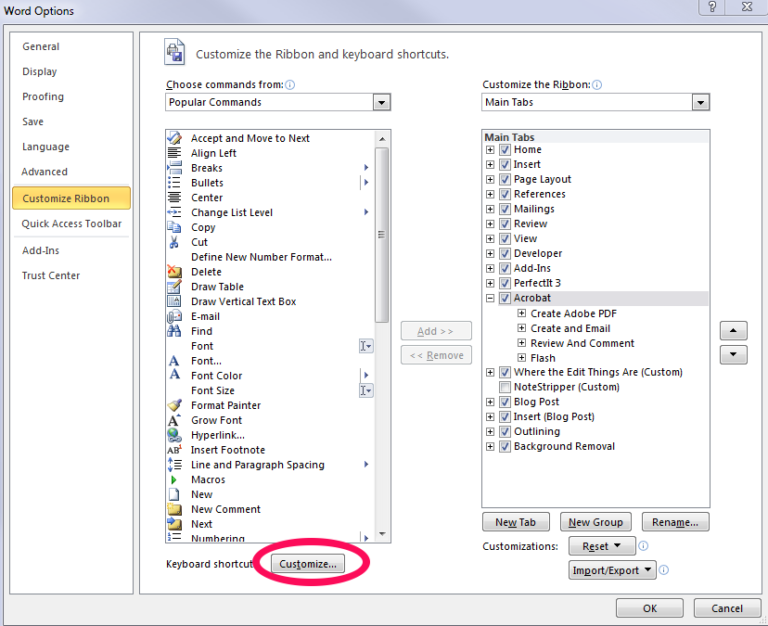Click the Move Up arrow button
The width and height of the screenshot is (768, 626).
pyautogui.click(x=733, y=331)
